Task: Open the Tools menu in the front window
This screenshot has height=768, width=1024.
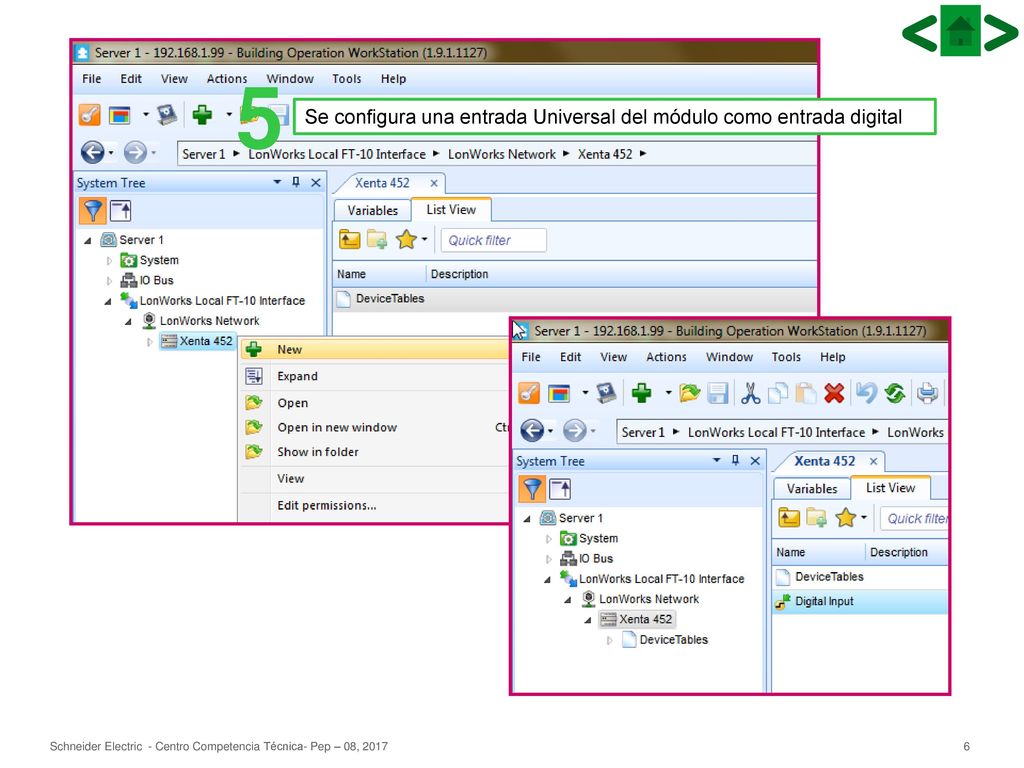Action: pyautogui.click(x=786, y=357)
